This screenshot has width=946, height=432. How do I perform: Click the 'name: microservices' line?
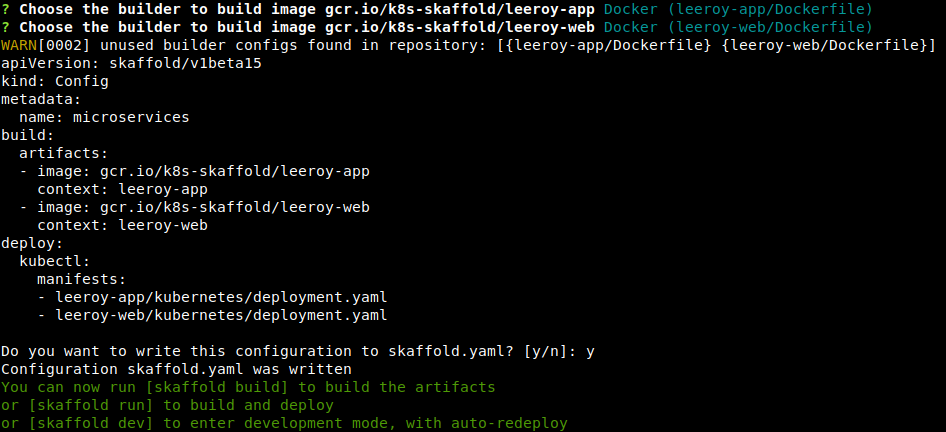[x=104, y=117]
